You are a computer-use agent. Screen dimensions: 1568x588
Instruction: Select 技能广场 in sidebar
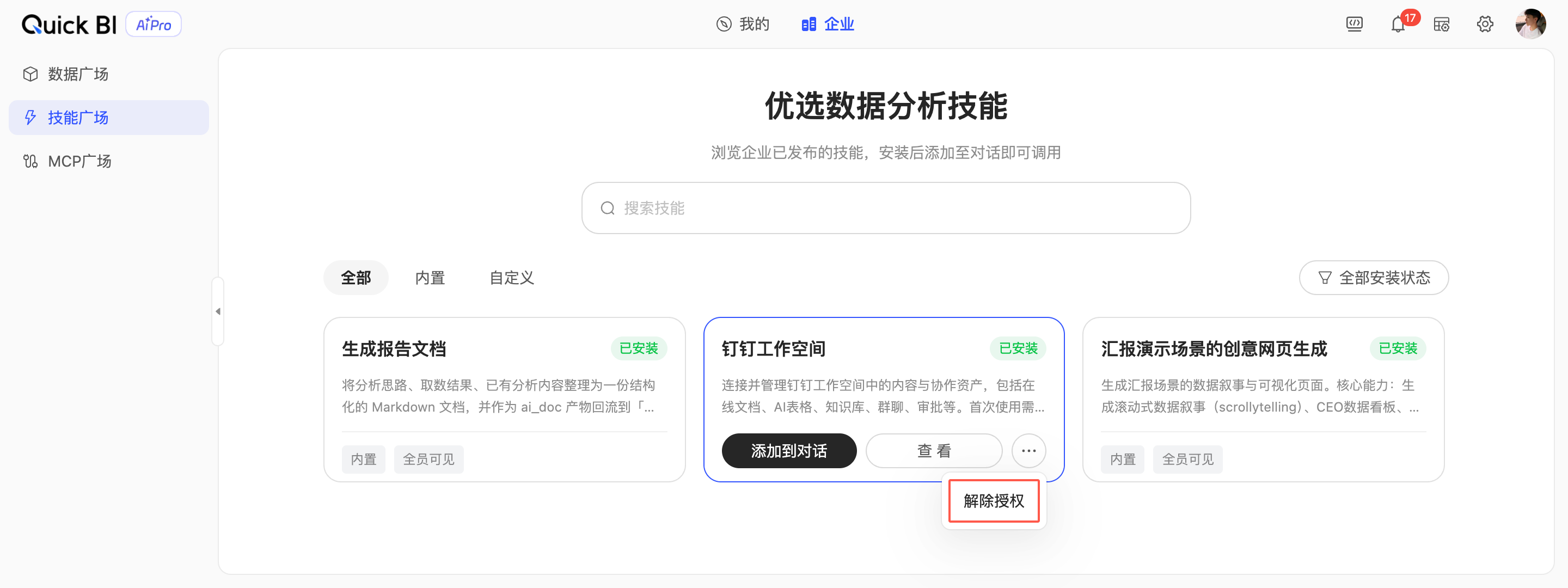pyautogui.click(x=109, y=118)
